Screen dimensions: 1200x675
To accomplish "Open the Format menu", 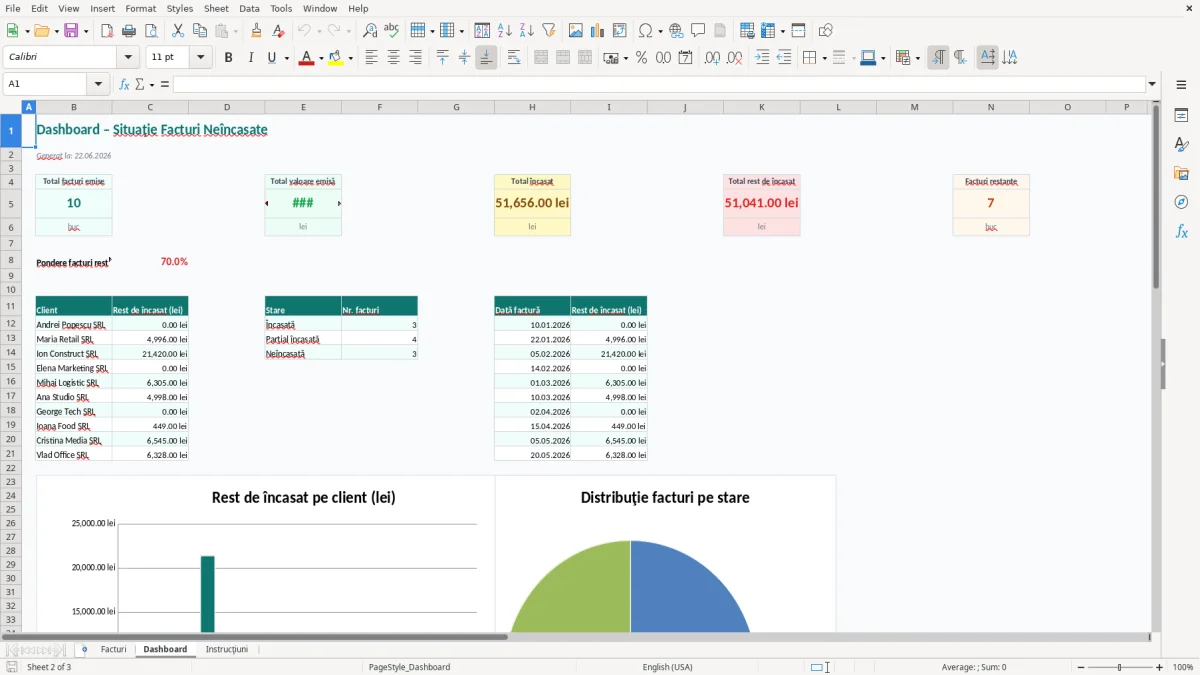I will 140,8.
